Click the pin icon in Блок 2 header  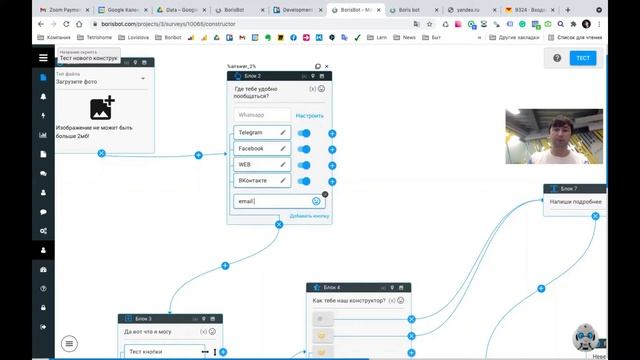(313, 76)
